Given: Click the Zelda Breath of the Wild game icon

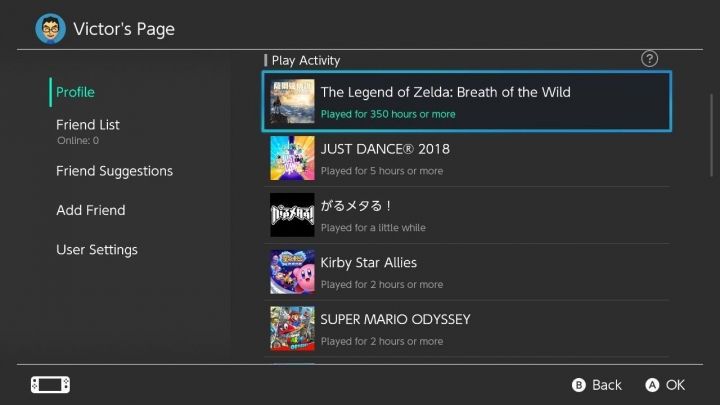Looking at the screenshot, I should [292, 101].
